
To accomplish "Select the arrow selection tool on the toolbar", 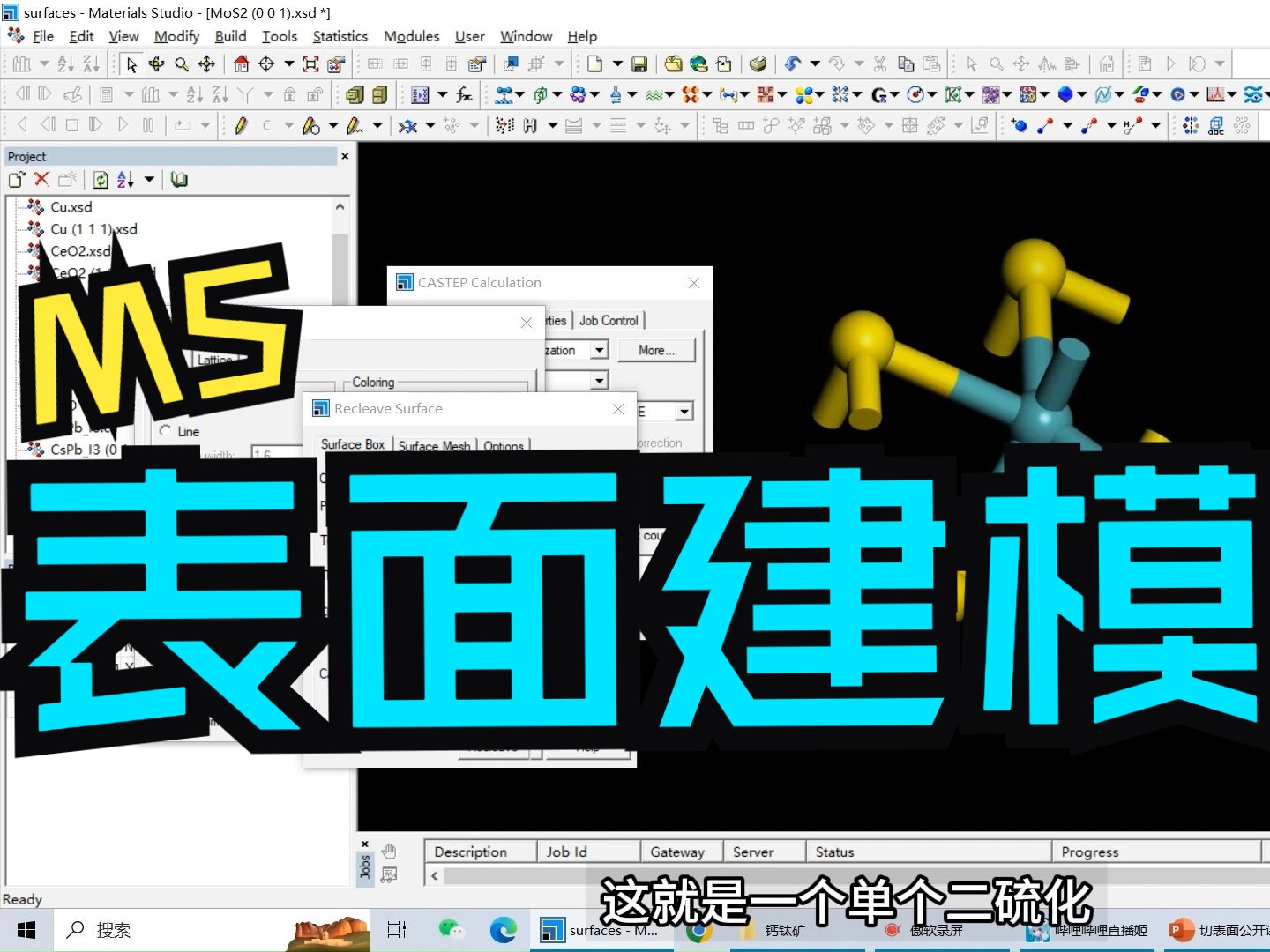I will (131, 63).
